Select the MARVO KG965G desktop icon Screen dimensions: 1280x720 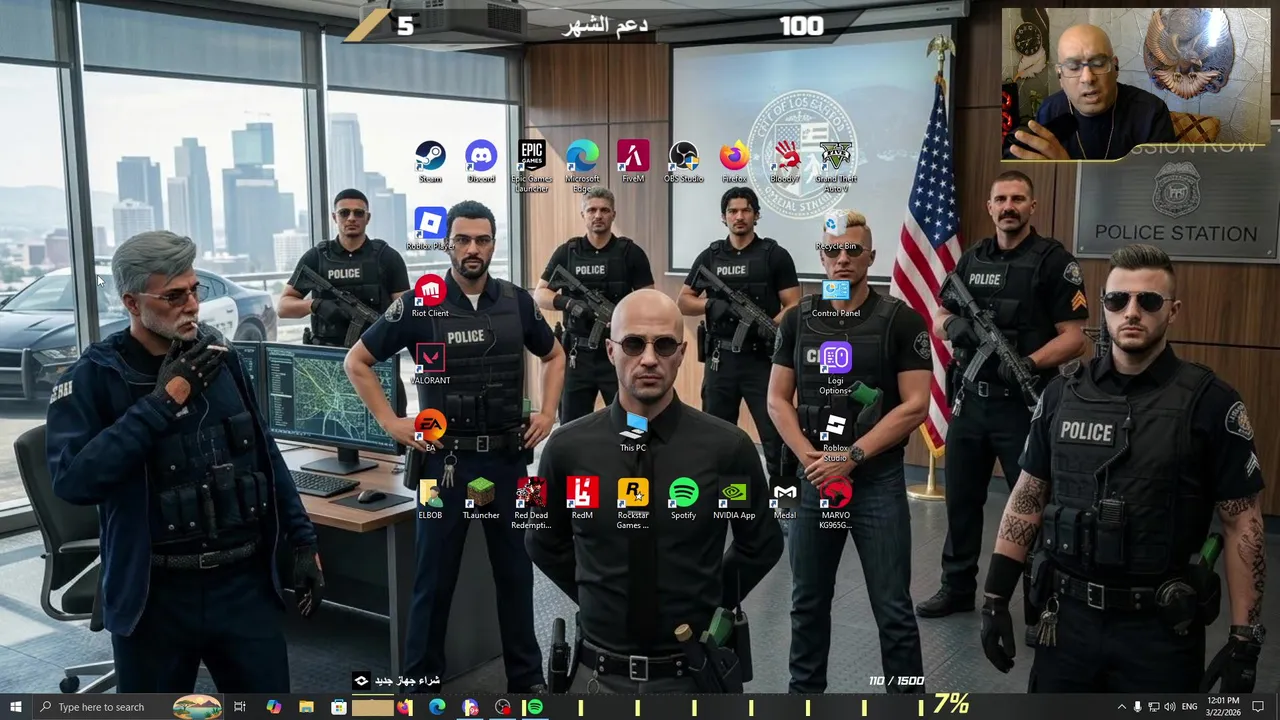(x=836, y=503)
